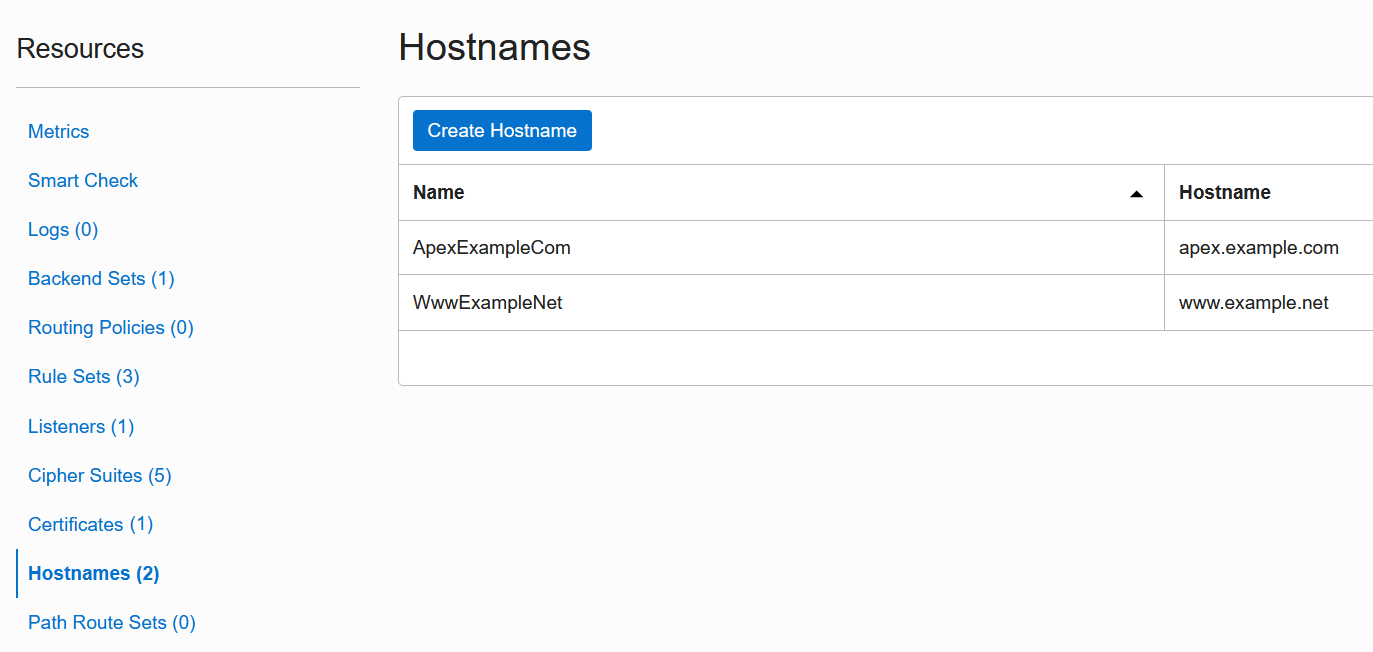Sort table by Name column header
Image resolution: width=1373 pixels, height=652 pixels.
(x=439, y=193)
